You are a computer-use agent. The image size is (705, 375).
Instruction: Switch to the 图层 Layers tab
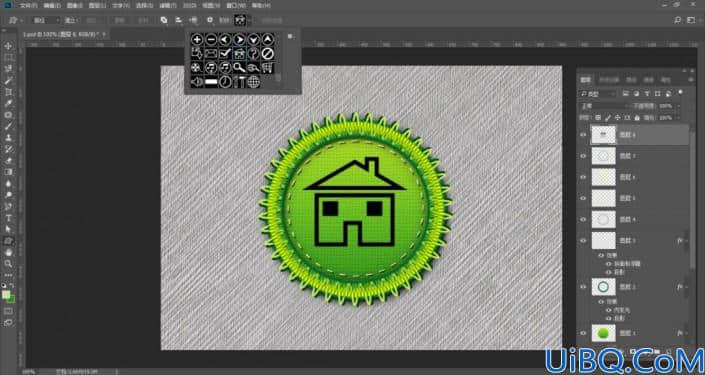tap(585, 80)
